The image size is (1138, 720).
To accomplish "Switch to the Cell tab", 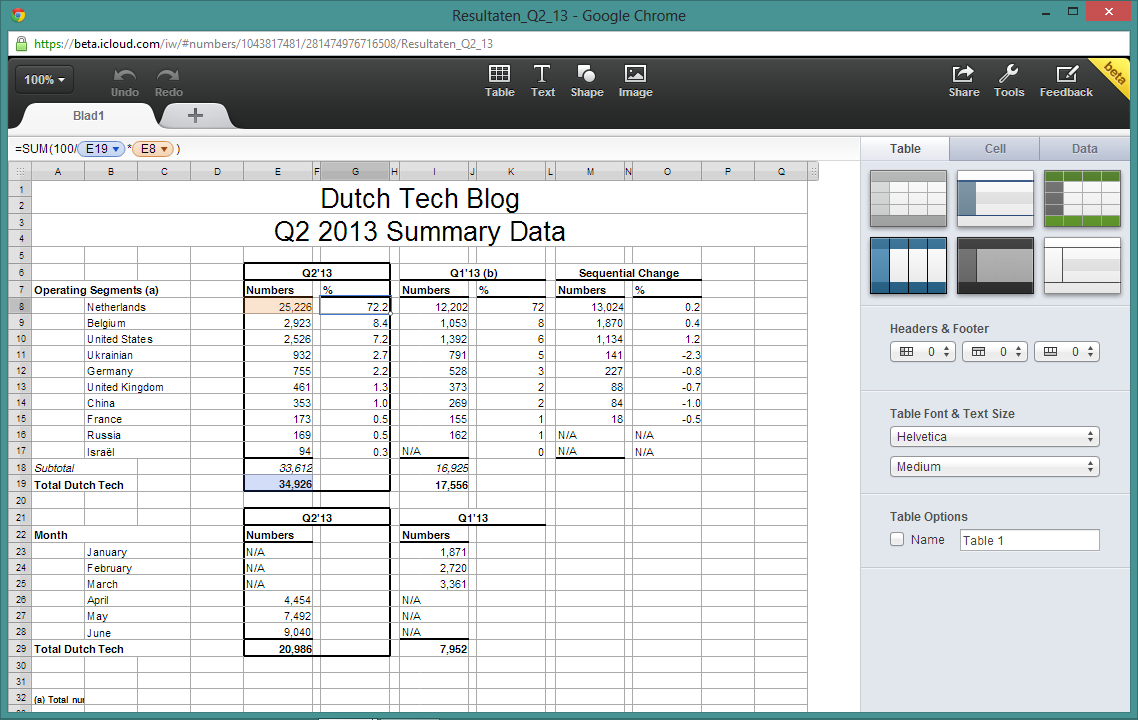I will tap(994, 149).
